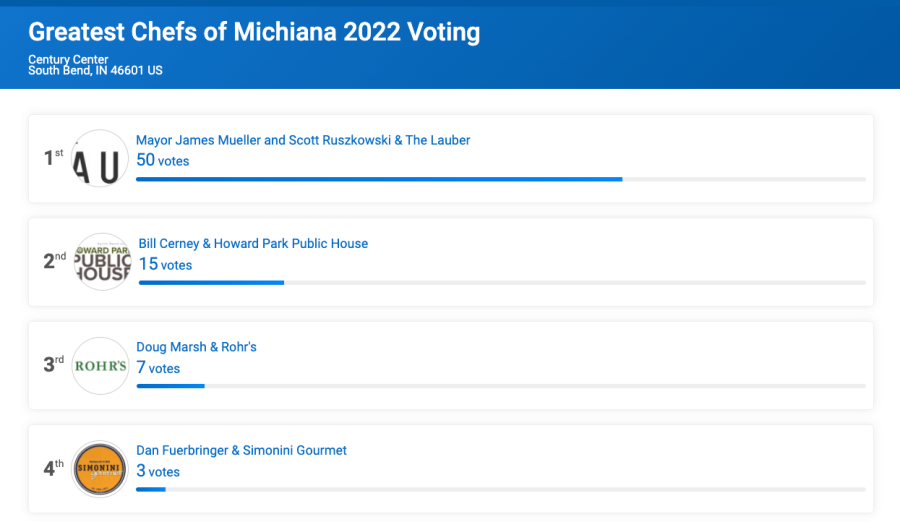Click the first-place vote progress bar
Image resolution: width=900 pixels, height=522 pixels.
click(500, 179)
